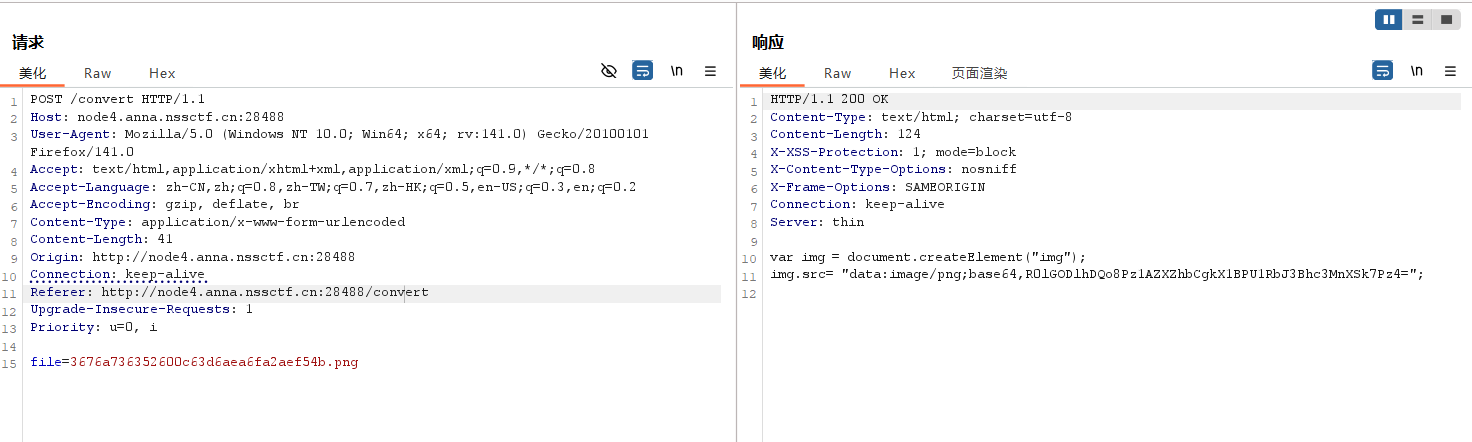Click response Content-Type text/html charset line
This screenshot has width=1472, height=442.
tap(921, 117)
